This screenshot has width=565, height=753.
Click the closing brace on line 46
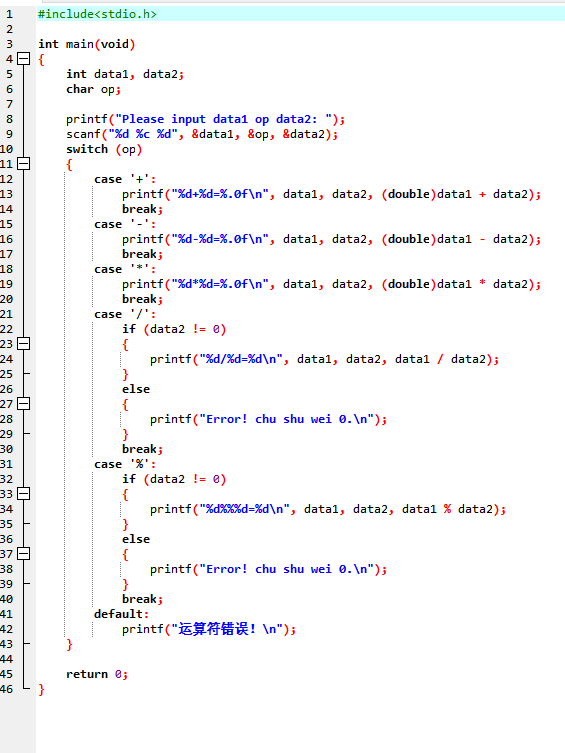click(42, 690)
